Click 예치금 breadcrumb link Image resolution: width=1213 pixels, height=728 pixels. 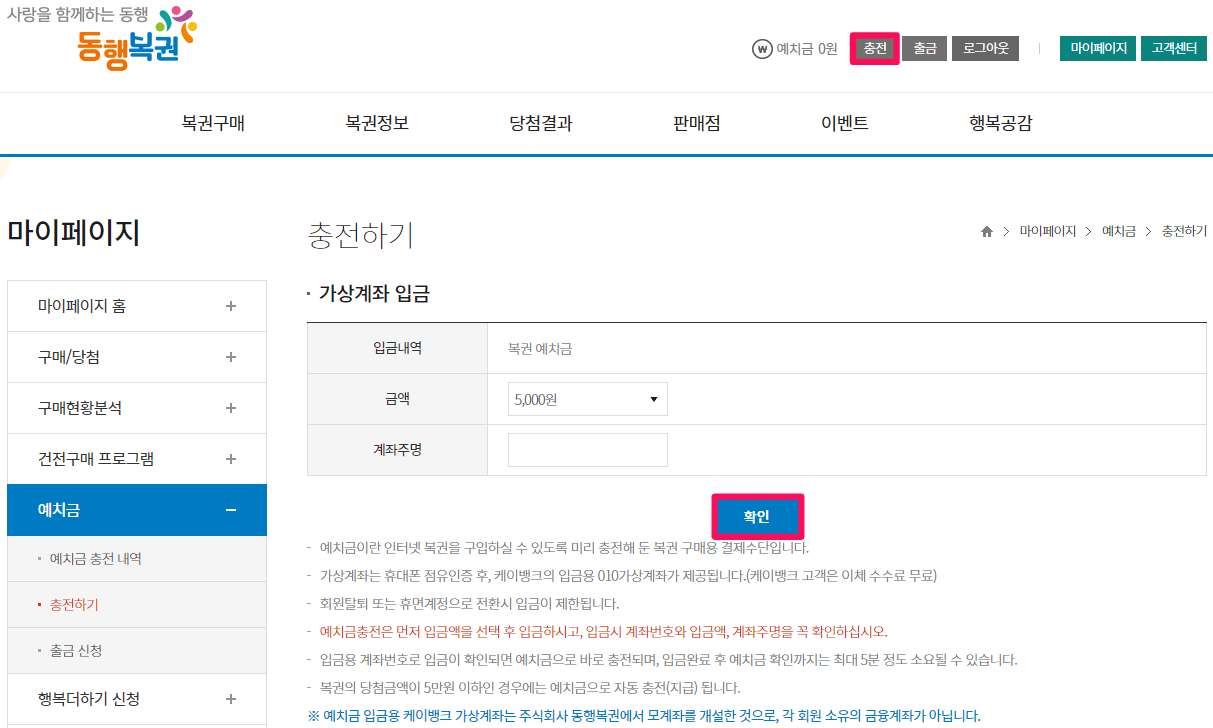coord(1119,231)
